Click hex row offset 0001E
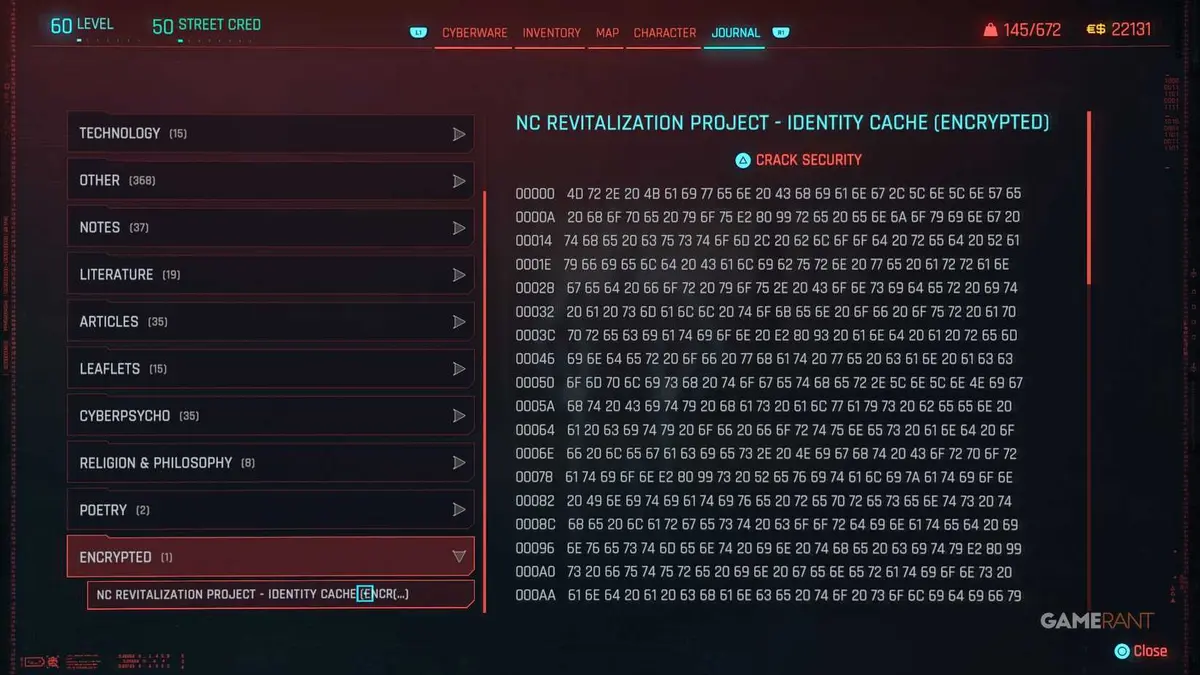The image size is (1200, 675). coord(535,264)
